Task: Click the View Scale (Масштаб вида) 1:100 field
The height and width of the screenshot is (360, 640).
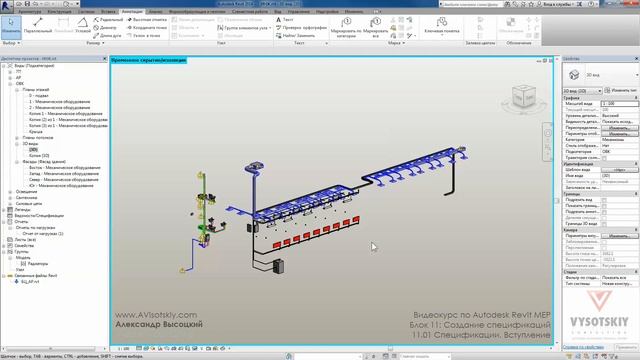Action: click(620, 104)
